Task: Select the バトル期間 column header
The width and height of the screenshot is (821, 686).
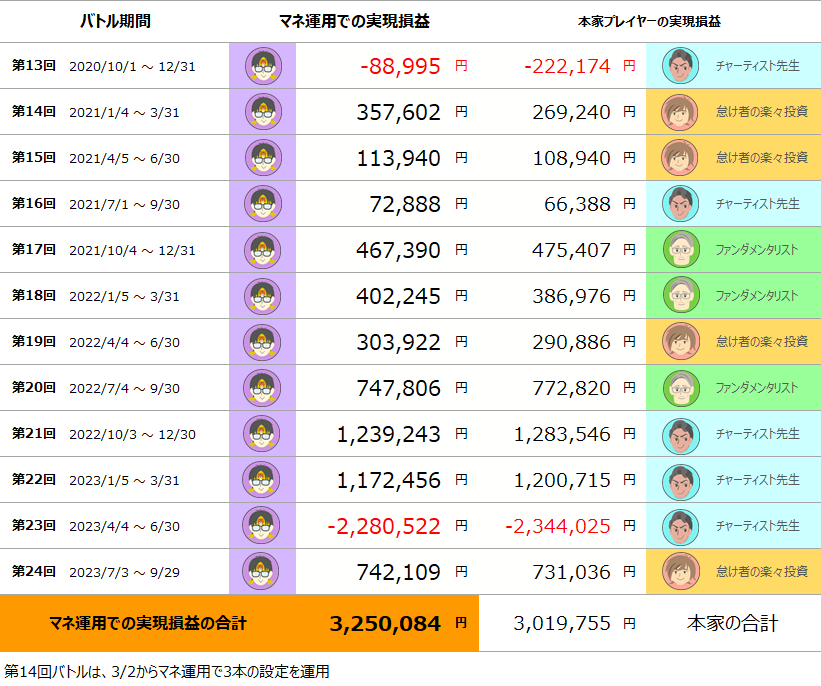Action: point(115,21)
